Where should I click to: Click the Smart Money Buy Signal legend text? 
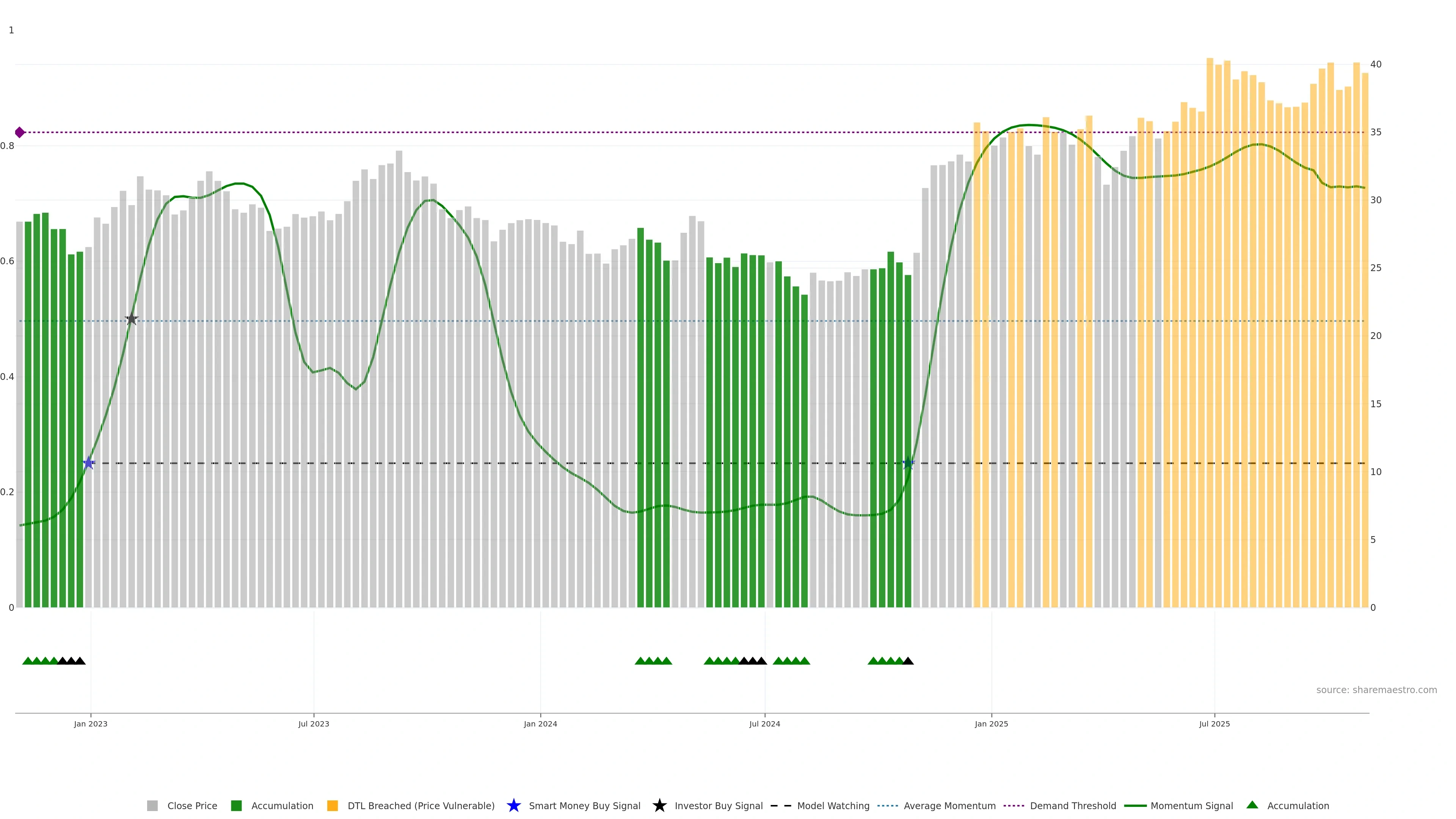point(584,806)
